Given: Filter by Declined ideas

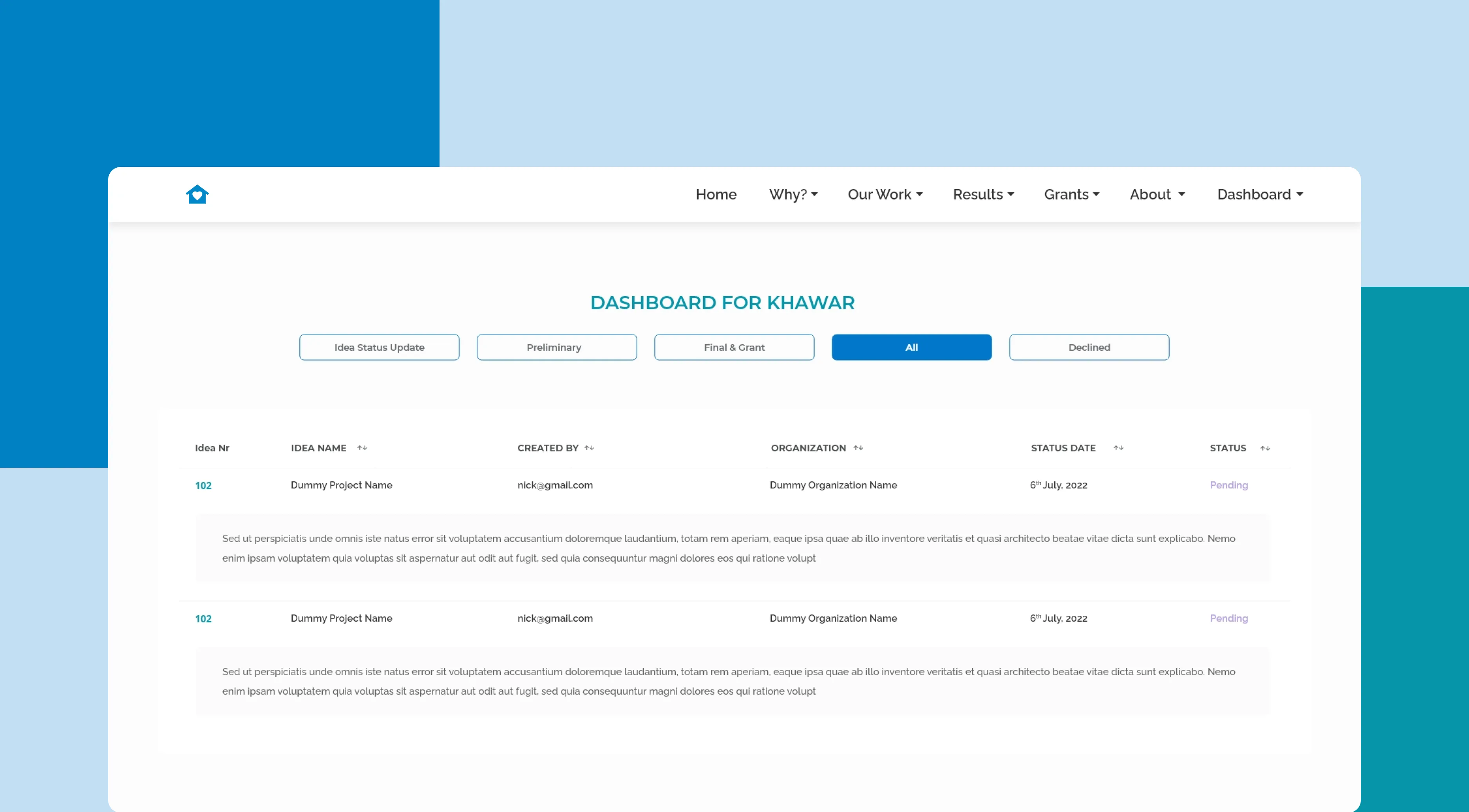Looking at the screenshot, I should [1089, 347].
